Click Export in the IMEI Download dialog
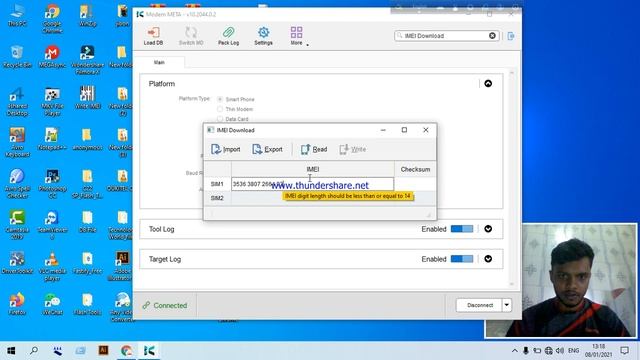Screen dimensions: 640x360 pyautogui.click(x=267, y=149)
